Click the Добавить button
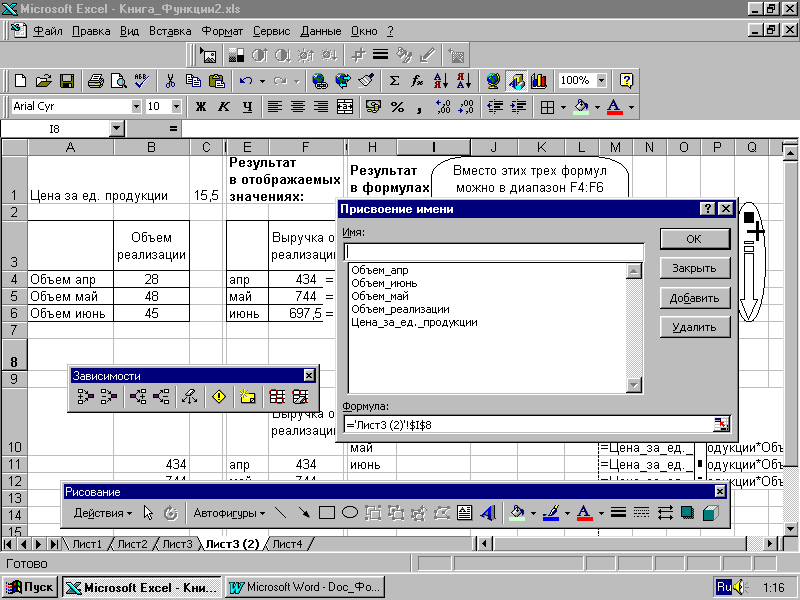The height and width of the screenshot is (600, 800). pos(694,298)
